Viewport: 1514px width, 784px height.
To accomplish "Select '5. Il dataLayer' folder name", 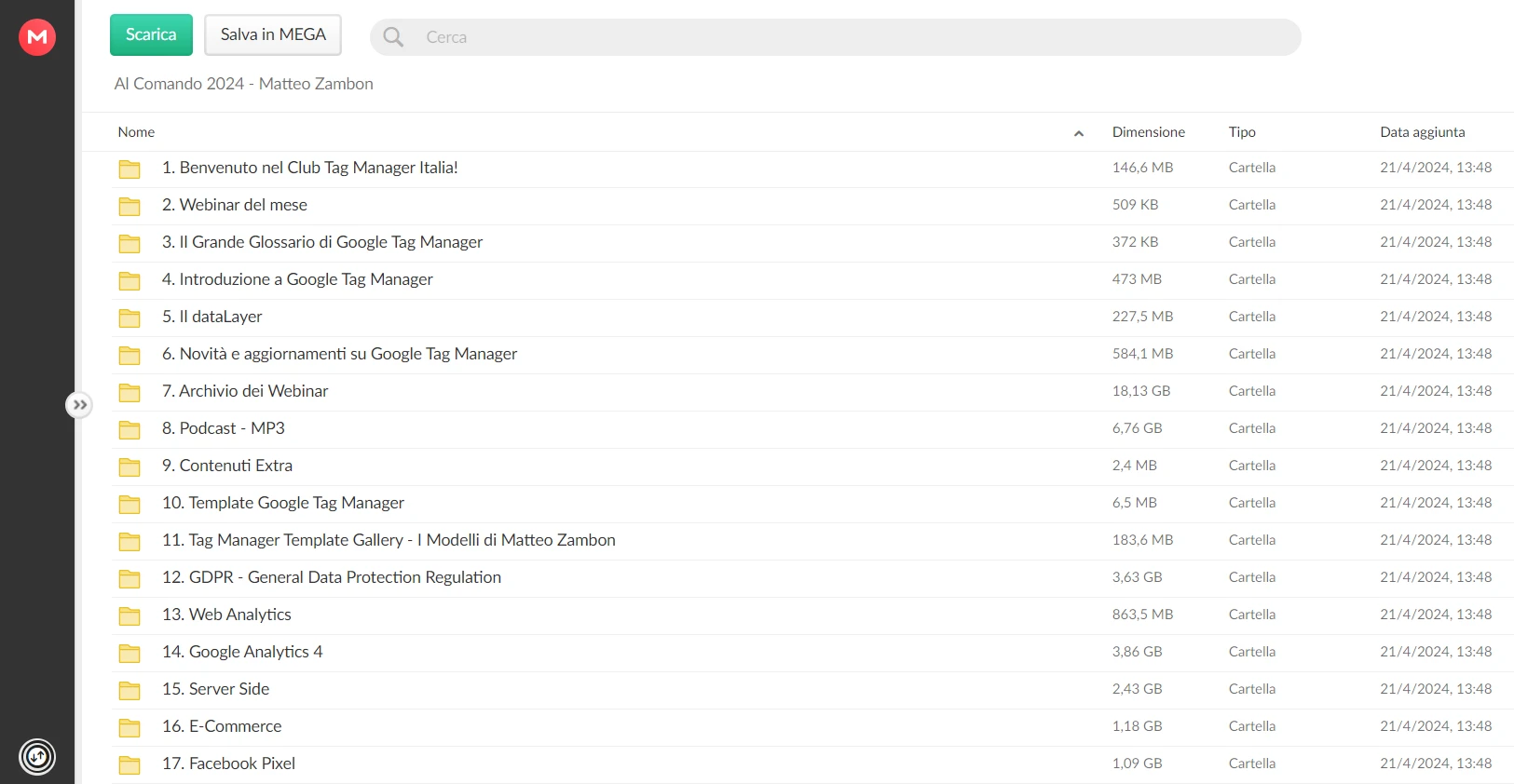I will coord(212,317).
